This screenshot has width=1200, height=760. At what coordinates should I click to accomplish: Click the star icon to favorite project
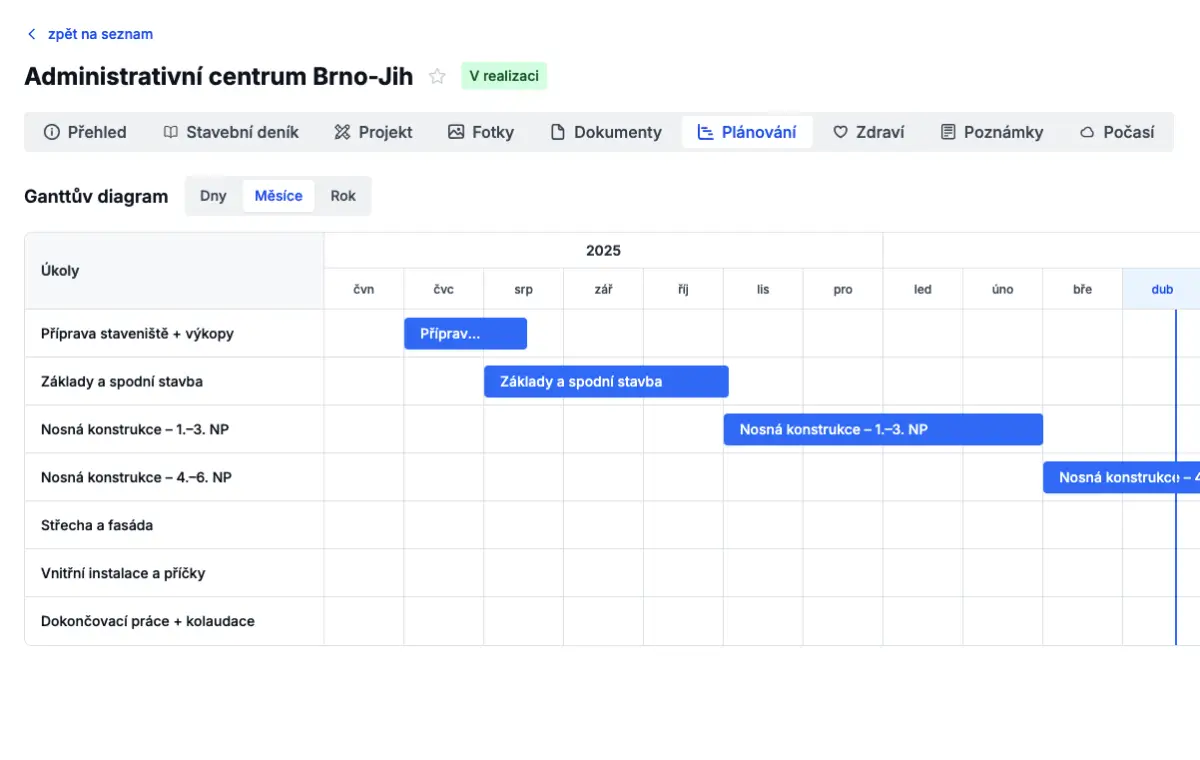click(437, 77)
